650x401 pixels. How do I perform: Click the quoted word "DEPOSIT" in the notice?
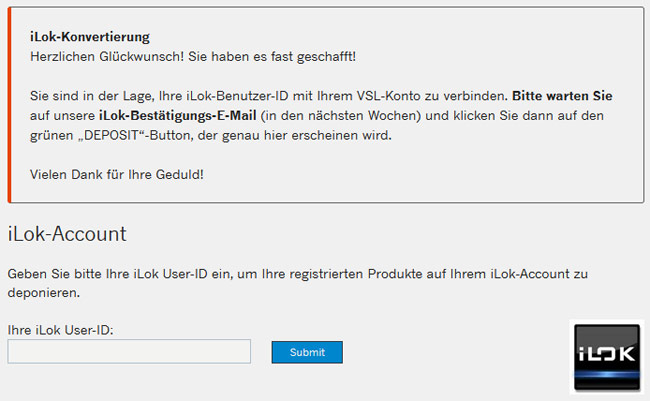(x=115, y=135)
